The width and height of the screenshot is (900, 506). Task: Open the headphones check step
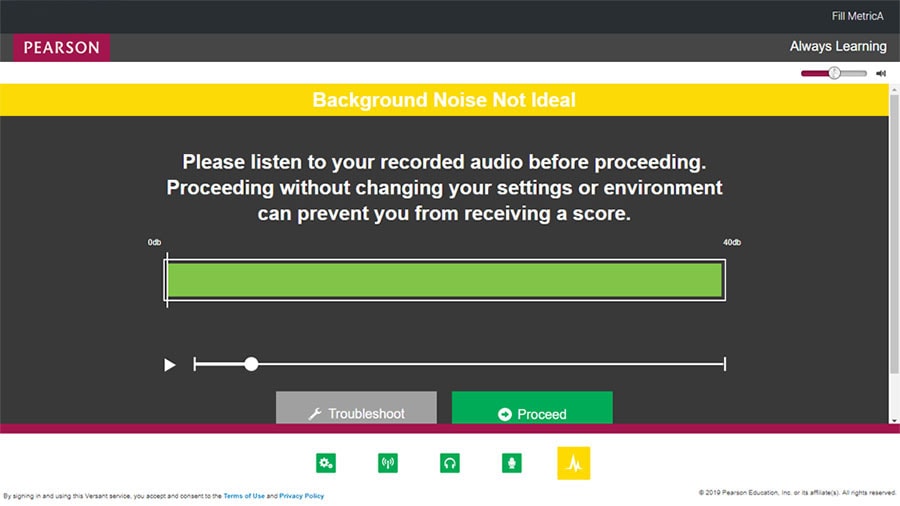(450, 463)
